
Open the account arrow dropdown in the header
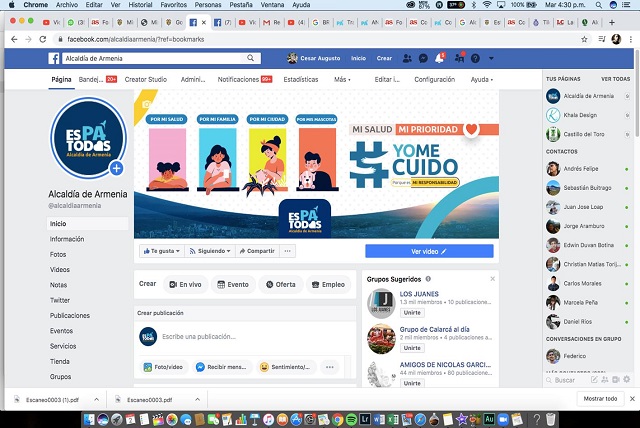tap(491, 58)
